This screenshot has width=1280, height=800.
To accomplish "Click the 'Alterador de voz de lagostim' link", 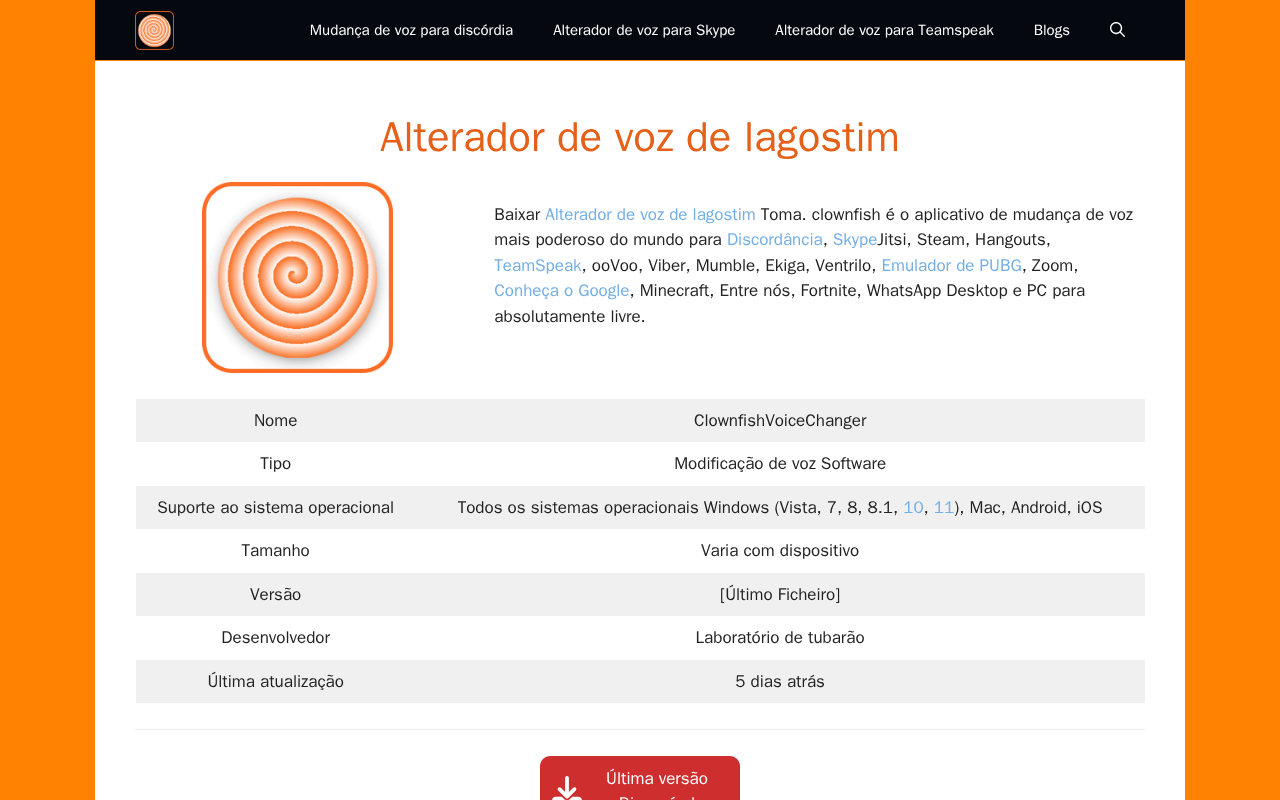I will [x=650, y=214].
